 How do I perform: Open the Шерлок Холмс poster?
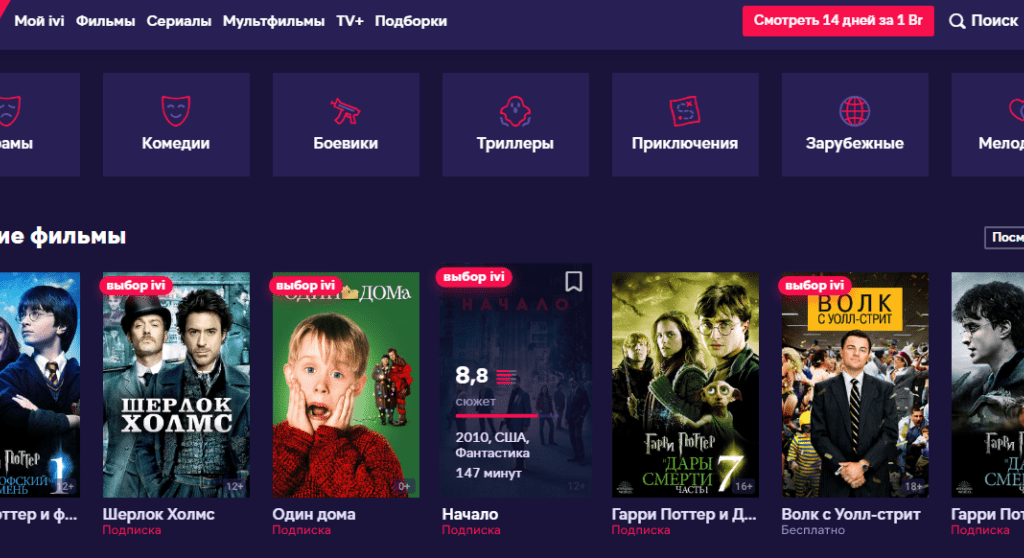pos(176,385)
